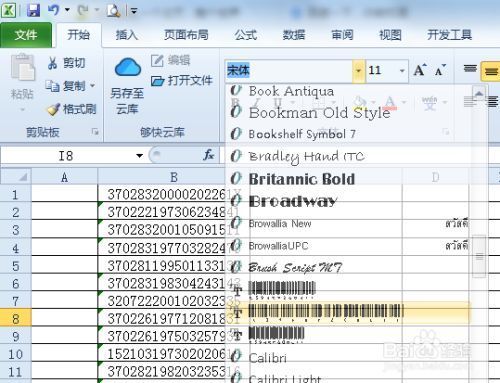The height and width of the screenshot is (383, 500).
Task: Switch to the 数据 tab
Action: [294, 35]
